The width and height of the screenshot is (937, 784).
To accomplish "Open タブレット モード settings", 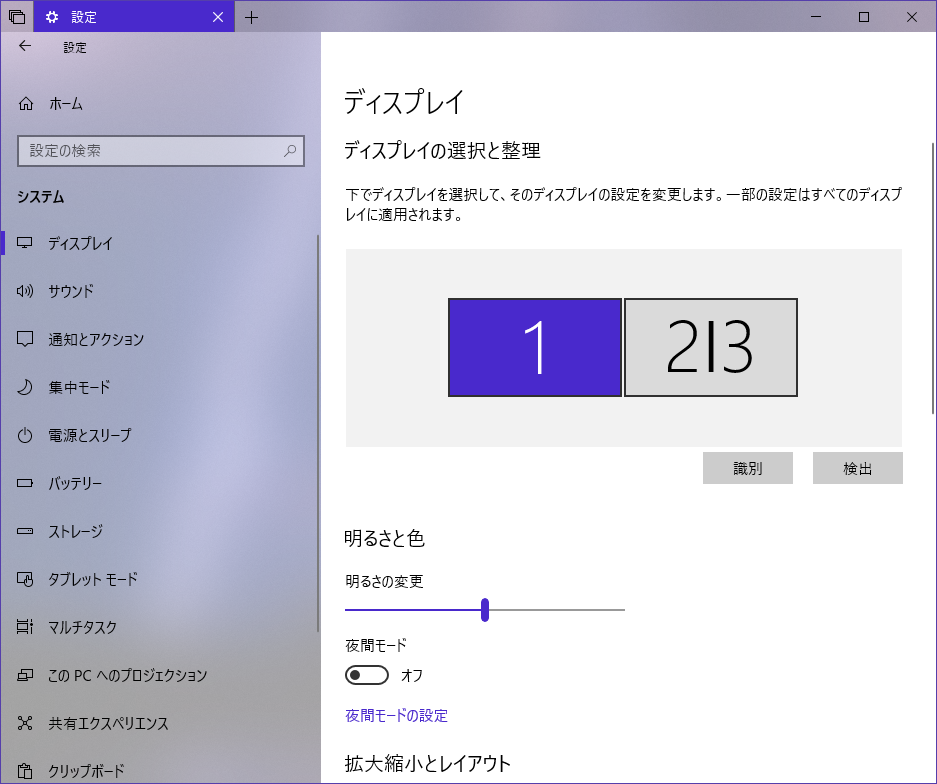I will click(x=159, y=579).
